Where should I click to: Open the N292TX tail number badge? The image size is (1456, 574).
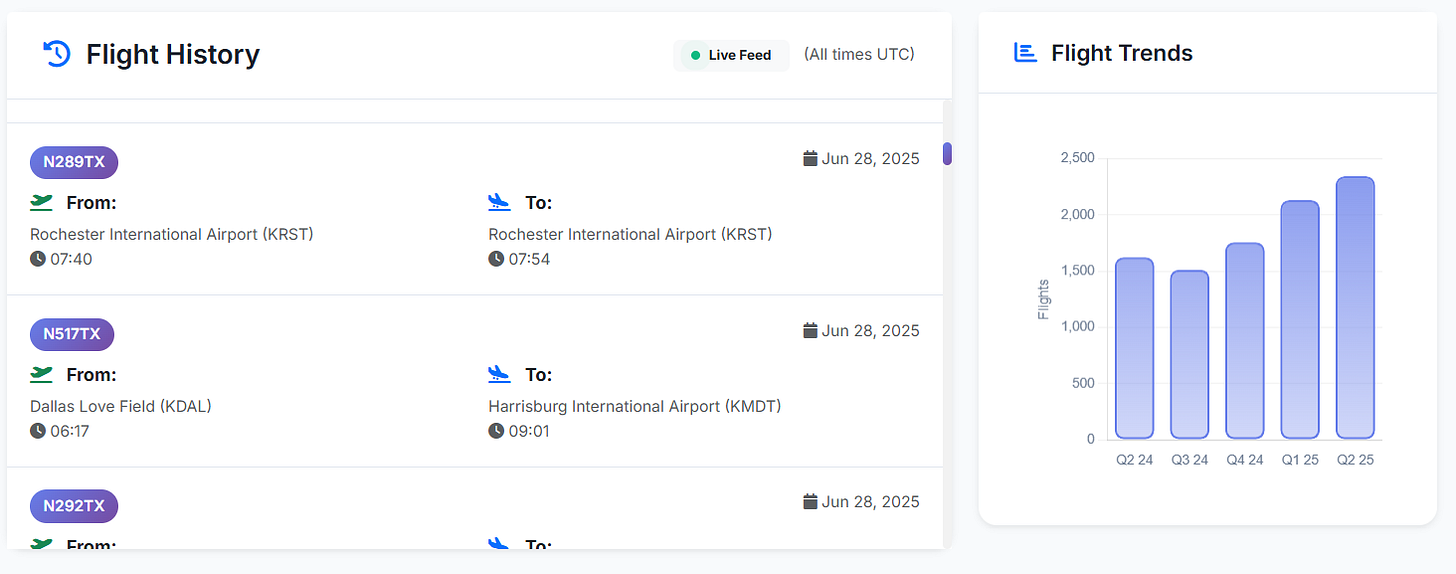74,506
